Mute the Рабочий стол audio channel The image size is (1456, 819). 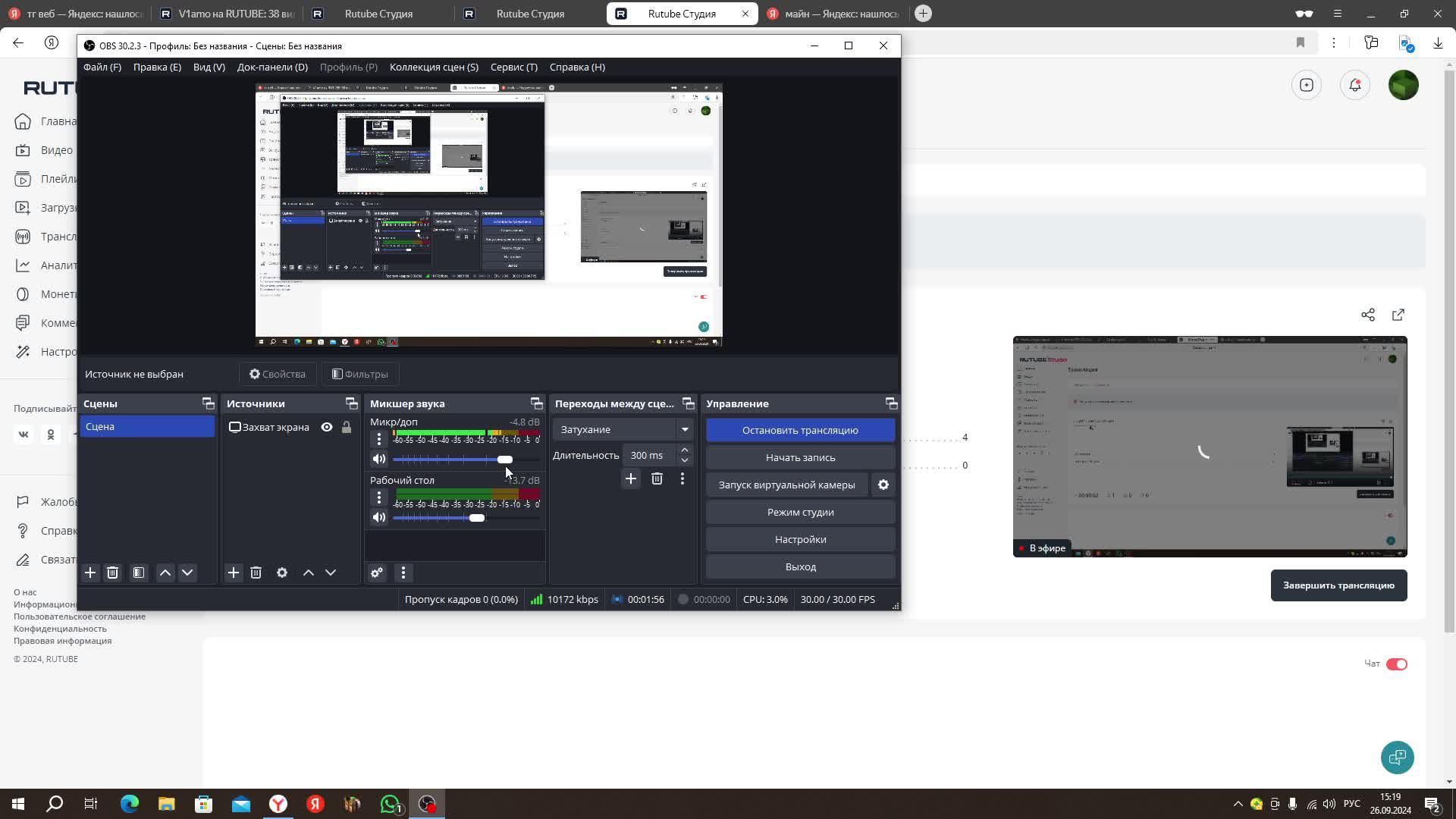click(x=379, y=517)
